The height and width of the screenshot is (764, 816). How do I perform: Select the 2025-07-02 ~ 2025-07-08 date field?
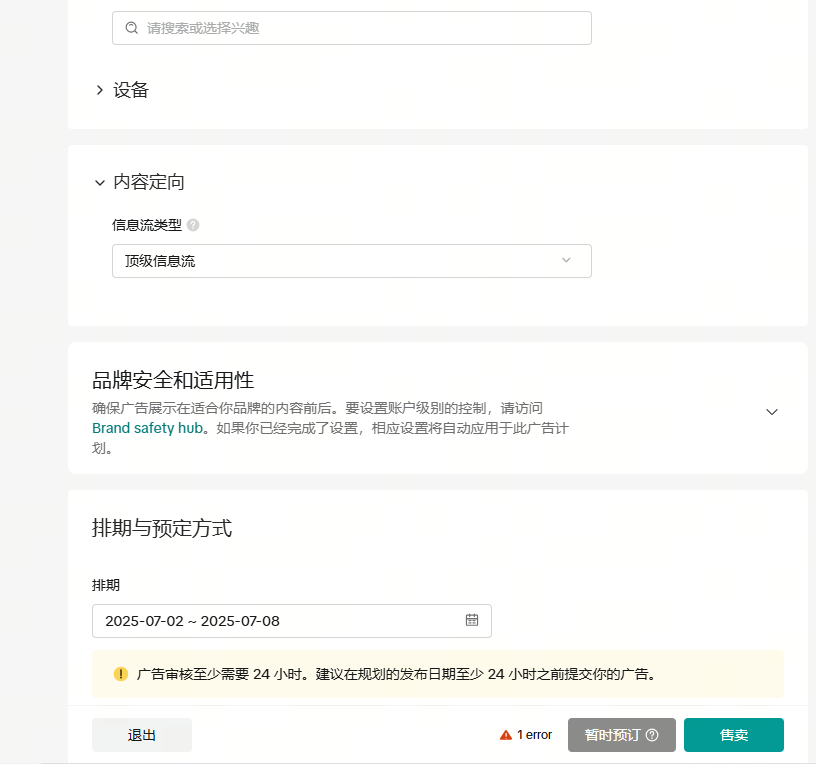point(280,621)
